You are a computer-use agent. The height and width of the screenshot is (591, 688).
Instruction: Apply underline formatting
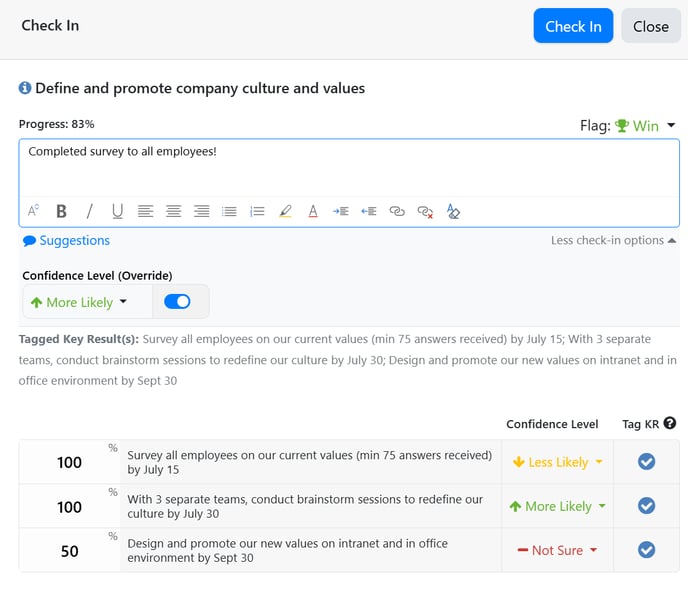(117, 211)
